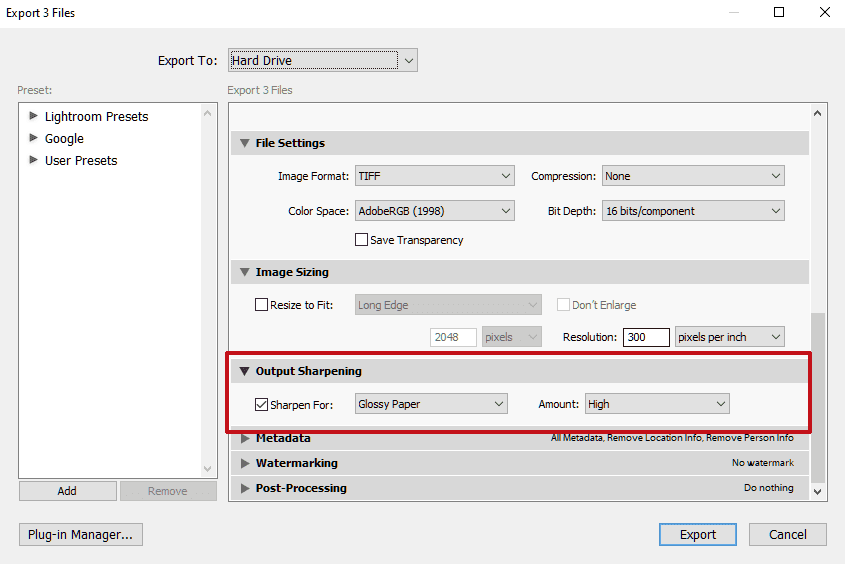
Task: Enable the Resize to Fit checkbox
Action: pos(261,305)
